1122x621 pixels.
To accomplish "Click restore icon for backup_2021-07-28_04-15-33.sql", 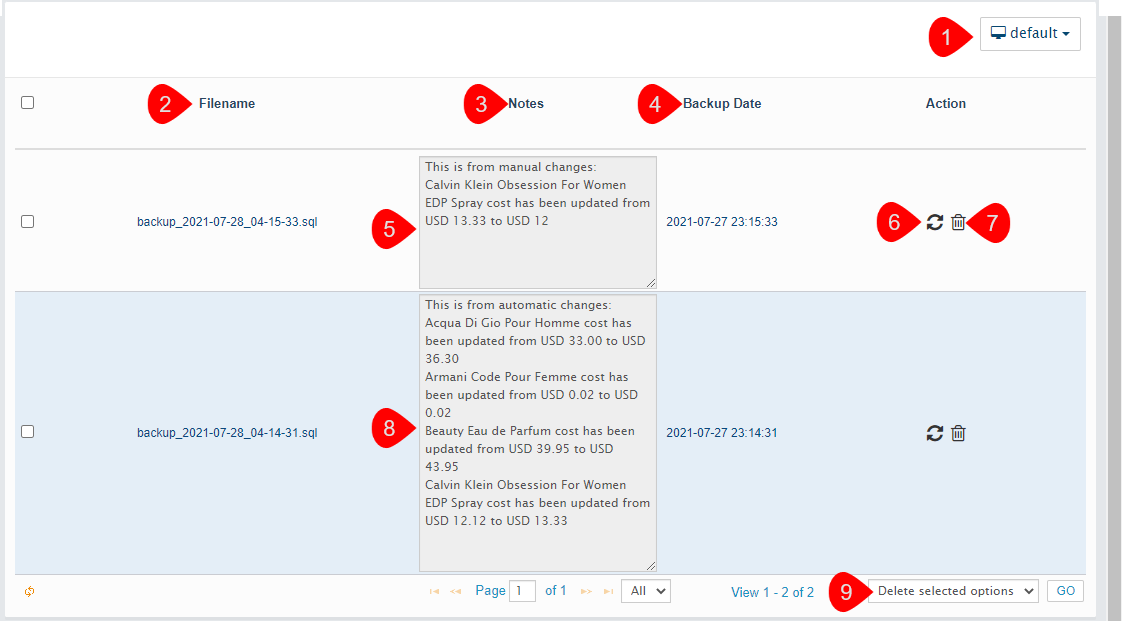I will [x=934, y=222].
